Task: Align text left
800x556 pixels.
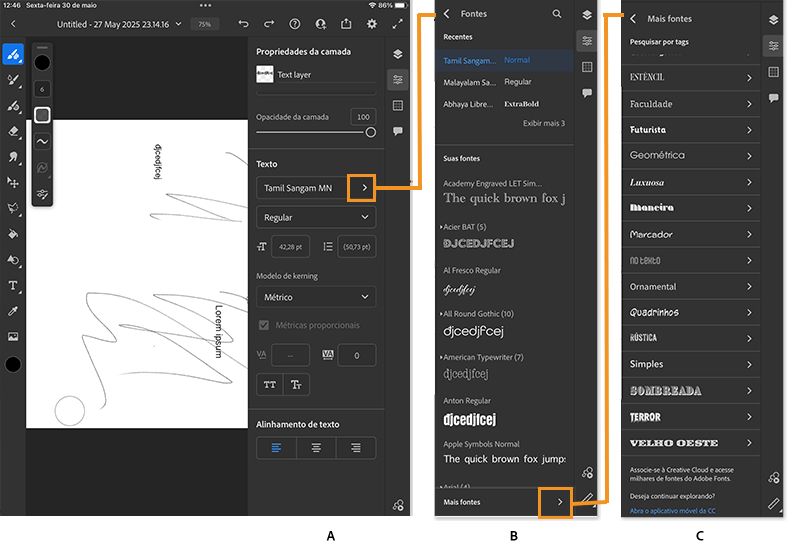Action: [x=276, y=448]
